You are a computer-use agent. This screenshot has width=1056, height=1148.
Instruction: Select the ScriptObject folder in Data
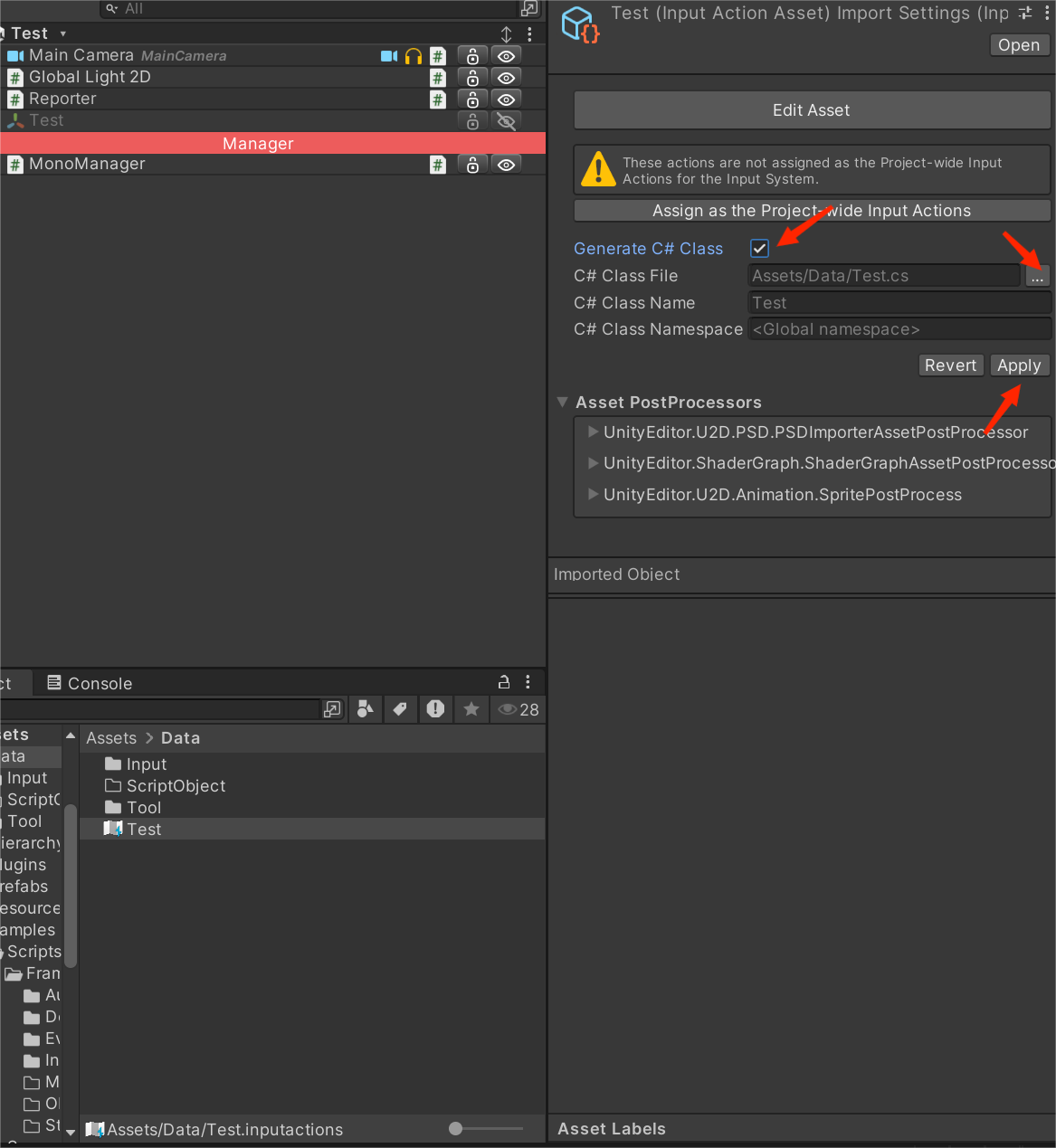coord(312,786)
